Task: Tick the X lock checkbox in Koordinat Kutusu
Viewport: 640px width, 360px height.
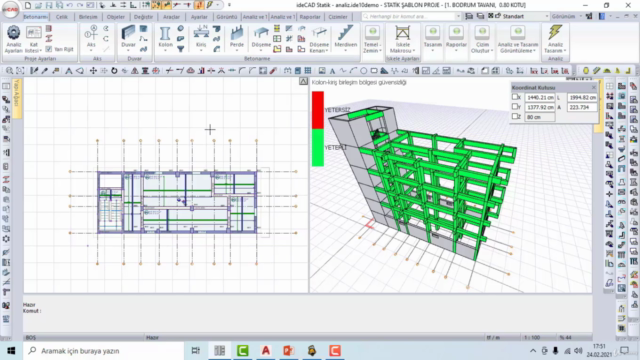Action: (515, 97)
